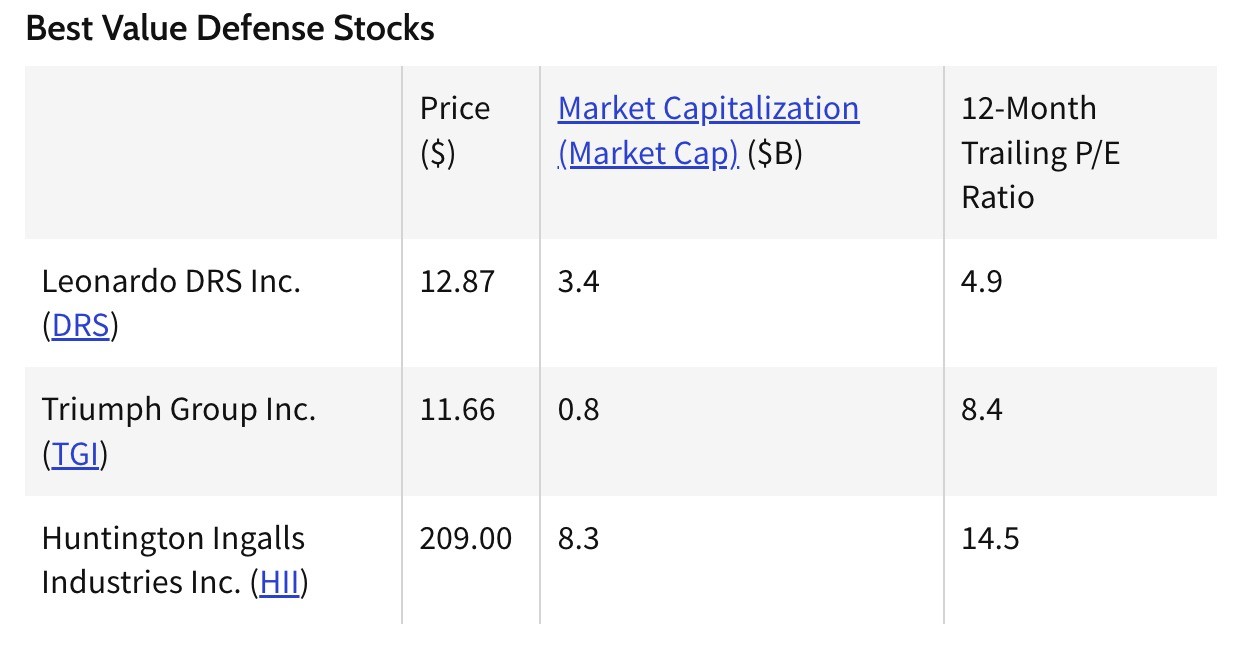Click the 11.66 price cell
The width and height of the screenshot is (1246, 648).
(457, 410)
